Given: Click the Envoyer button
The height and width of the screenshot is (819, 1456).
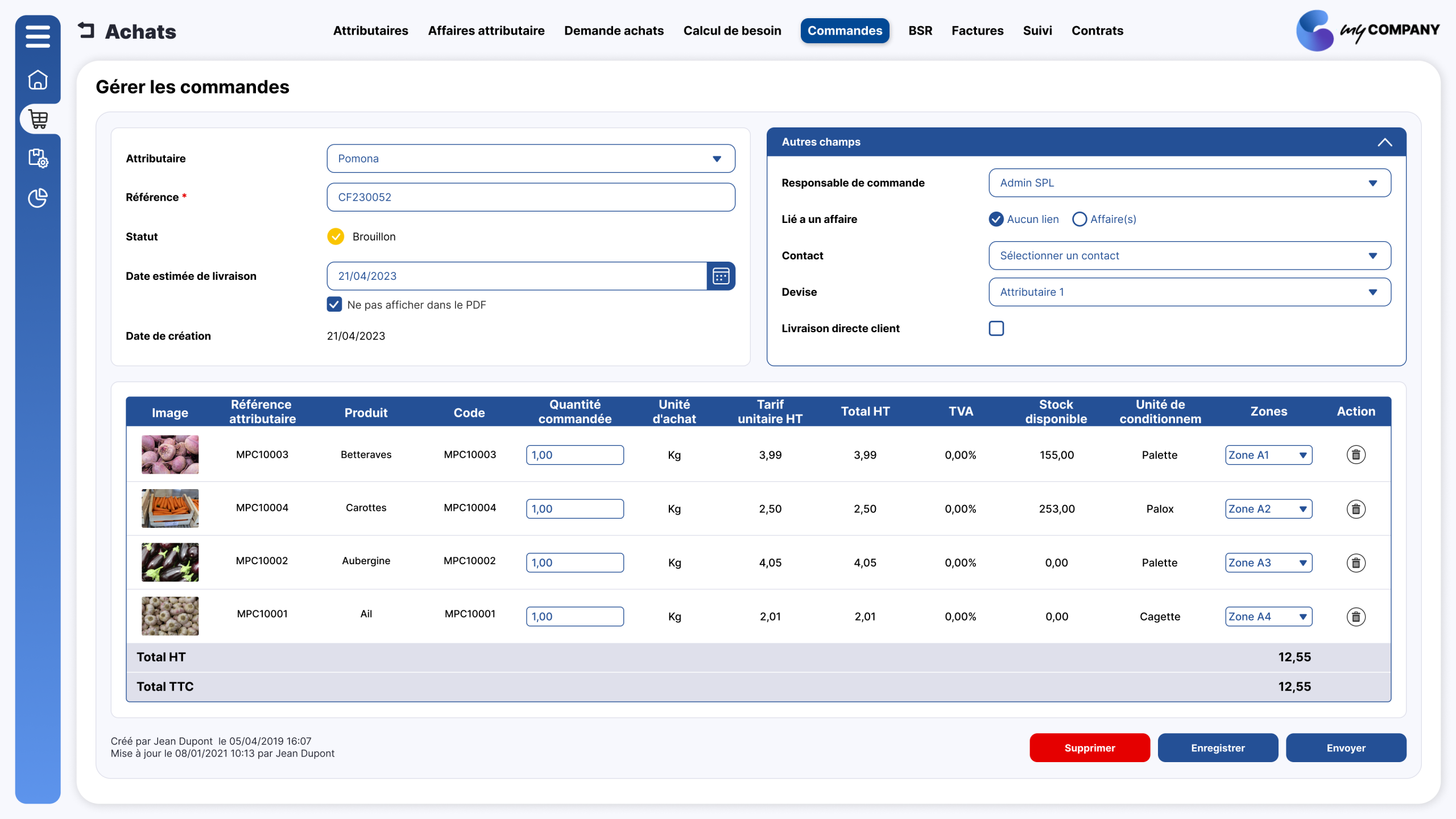Looking at the screenshot, I should click(1346, 748).
